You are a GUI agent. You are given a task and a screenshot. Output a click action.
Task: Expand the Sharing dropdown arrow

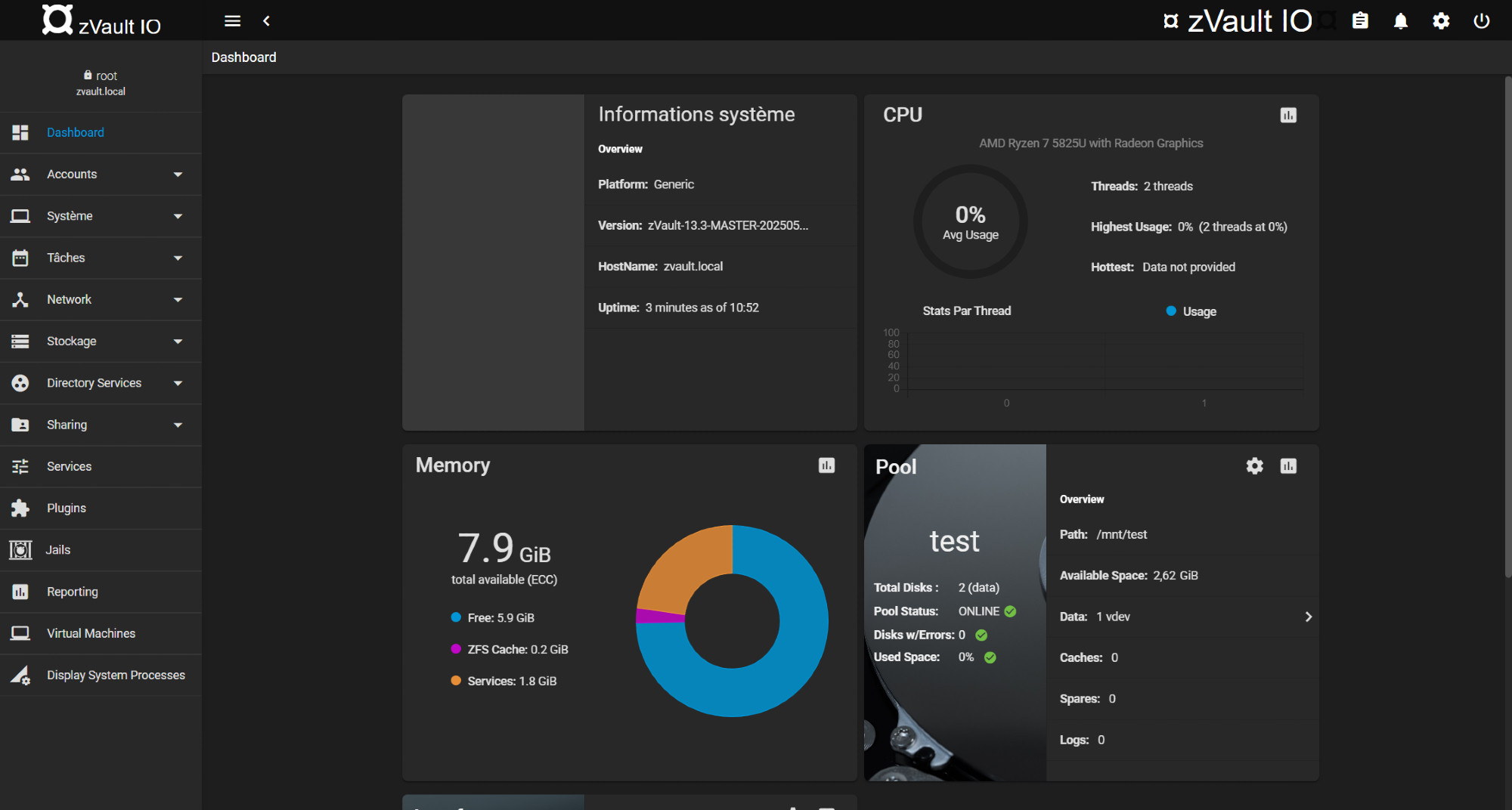178,425
